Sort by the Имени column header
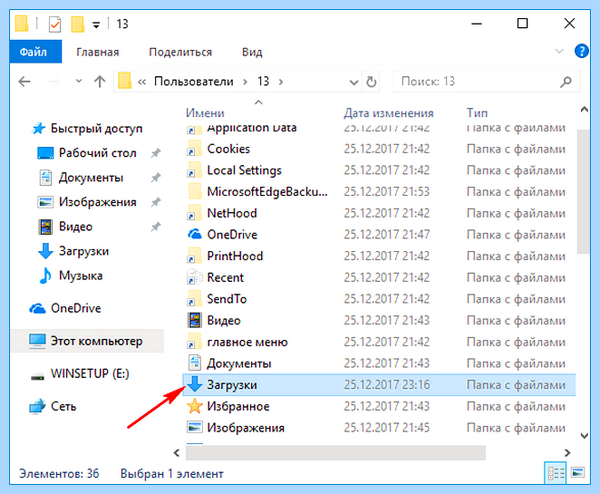This screenshot has width=600, height=494. (x=205, y=113)
